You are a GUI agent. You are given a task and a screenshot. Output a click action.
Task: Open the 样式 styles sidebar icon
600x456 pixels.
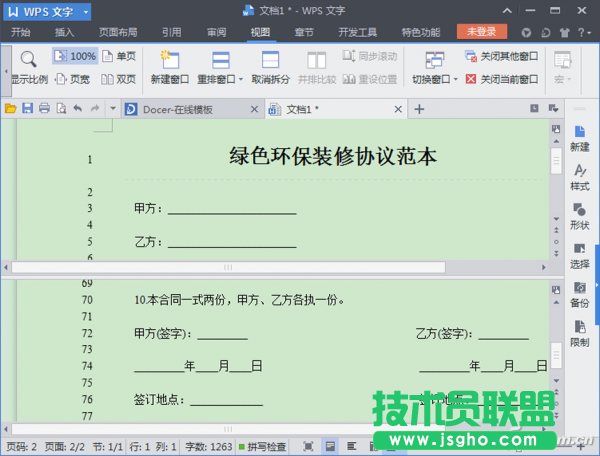(579, 177)
